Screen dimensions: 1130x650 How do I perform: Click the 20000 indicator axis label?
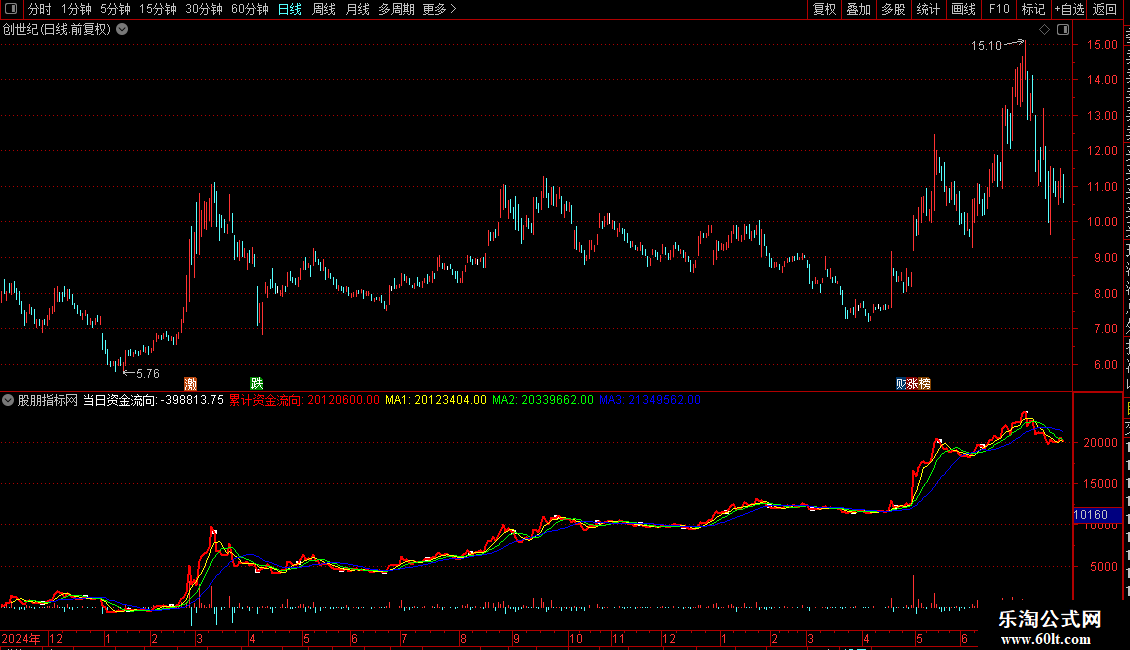1100,443
